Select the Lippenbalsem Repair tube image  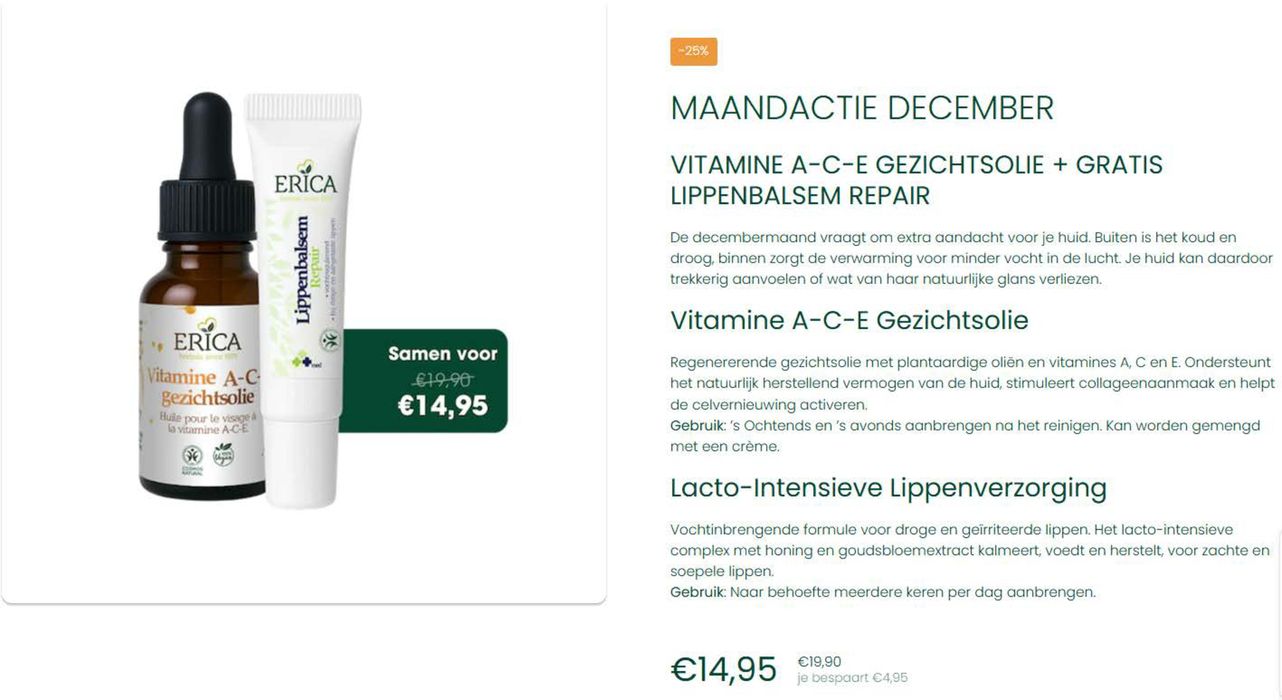302,300
